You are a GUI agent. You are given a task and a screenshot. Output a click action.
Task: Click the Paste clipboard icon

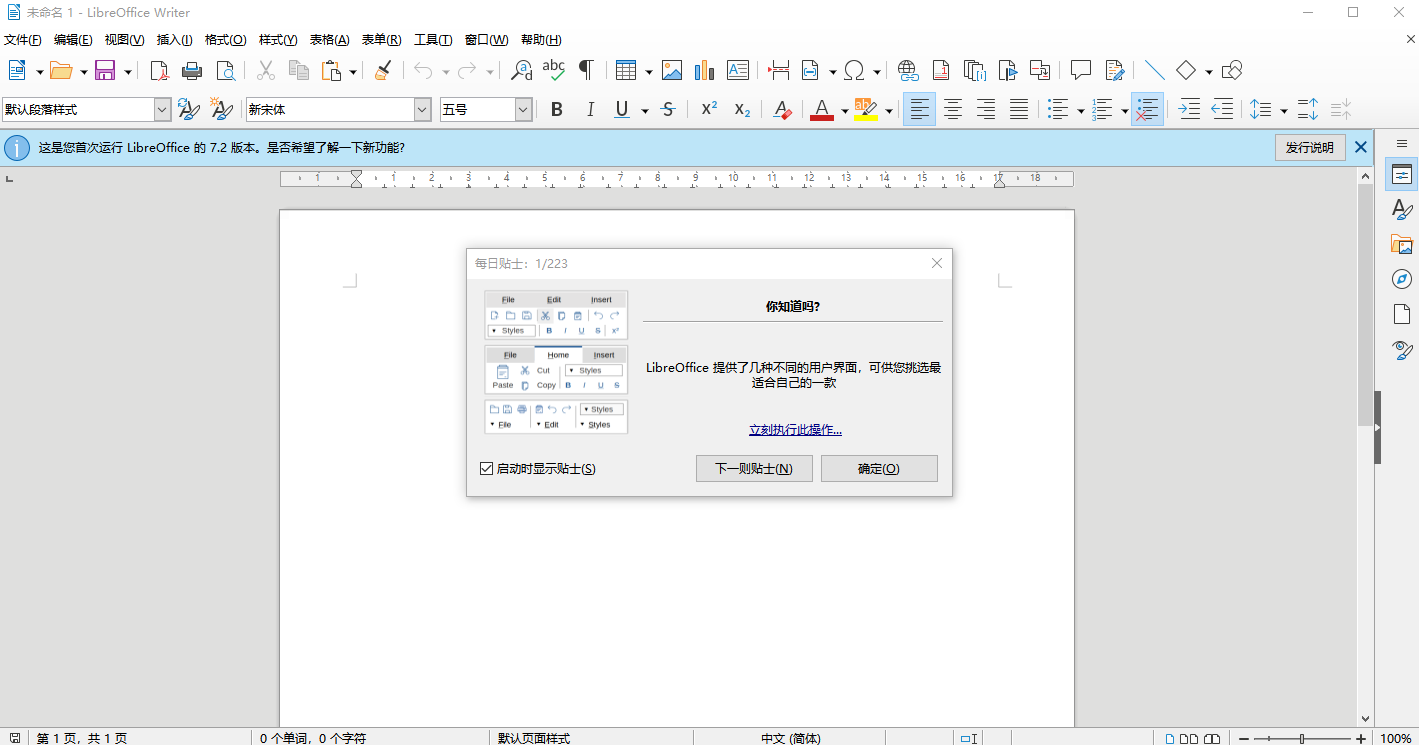[332, 70]
